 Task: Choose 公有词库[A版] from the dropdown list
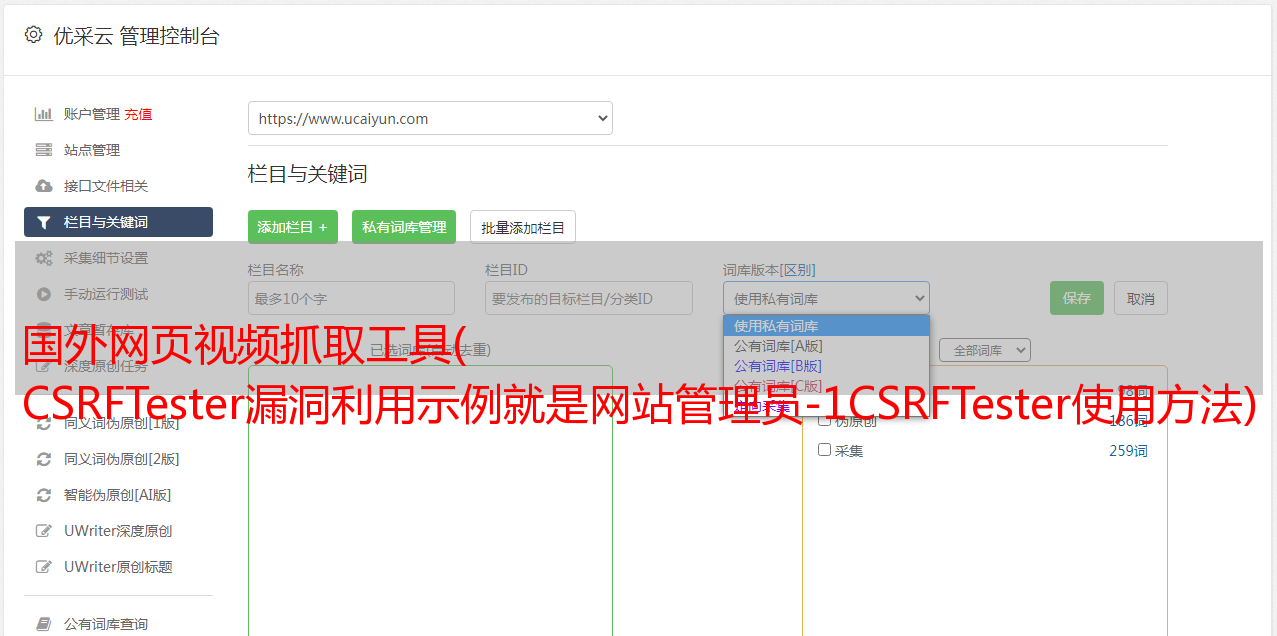(826, 346)
